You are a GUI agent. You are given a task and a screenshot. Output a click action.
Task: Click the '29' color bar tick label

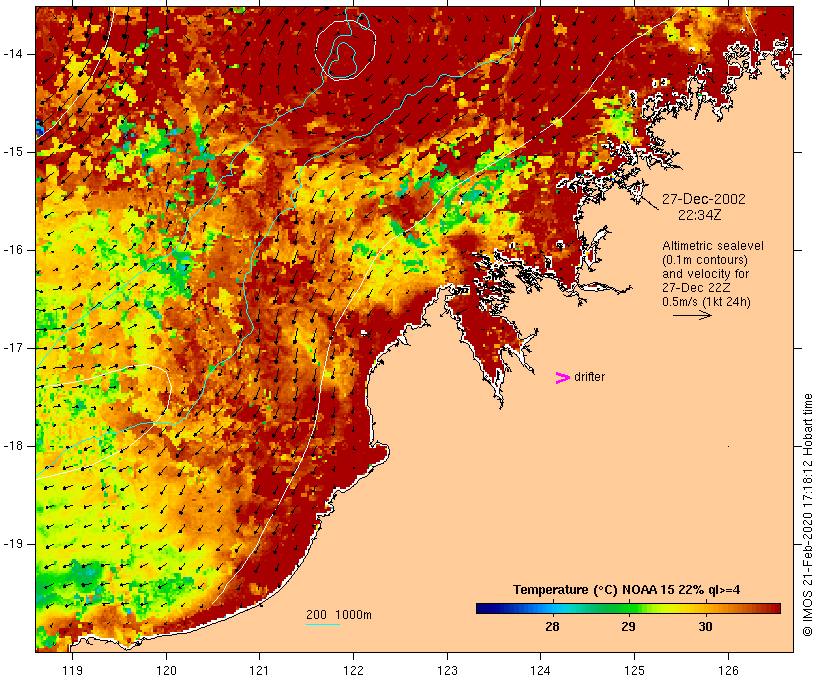pos(629,626)
